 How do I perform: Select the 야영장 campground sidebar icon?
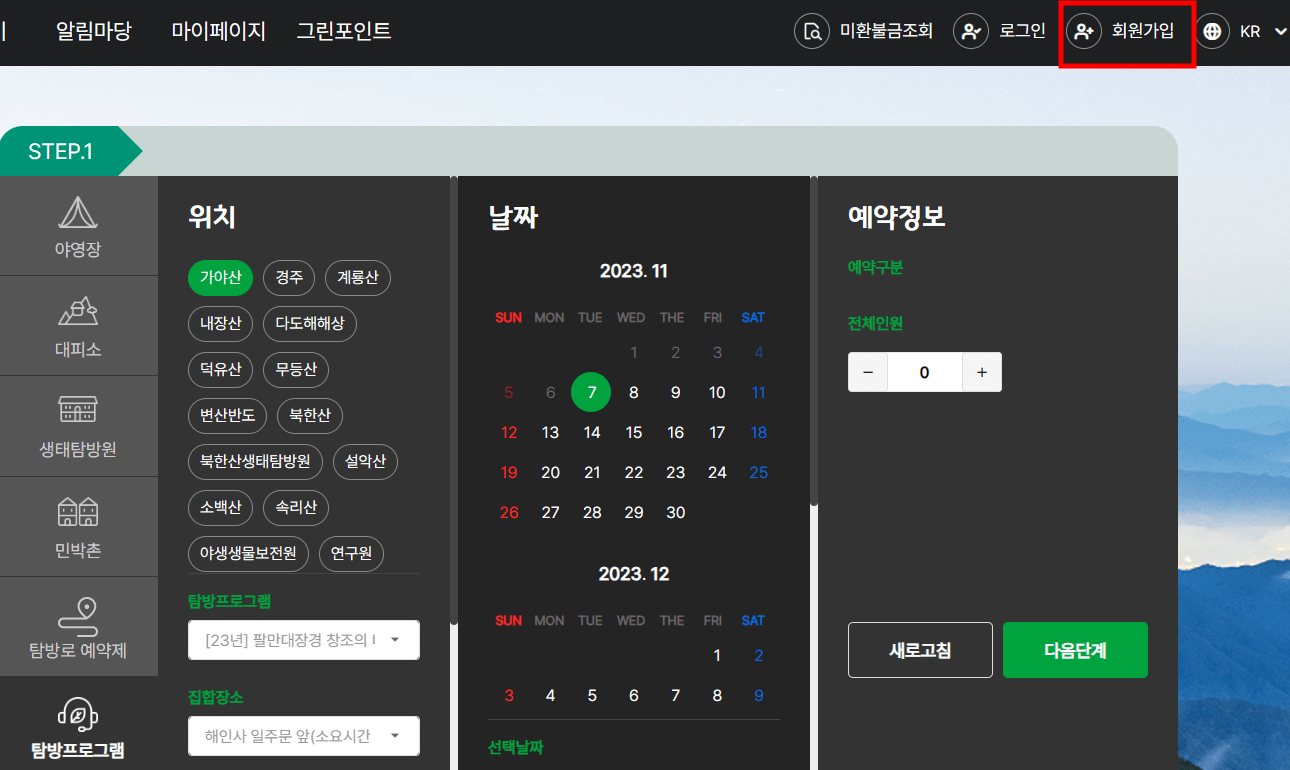[79, 225]
